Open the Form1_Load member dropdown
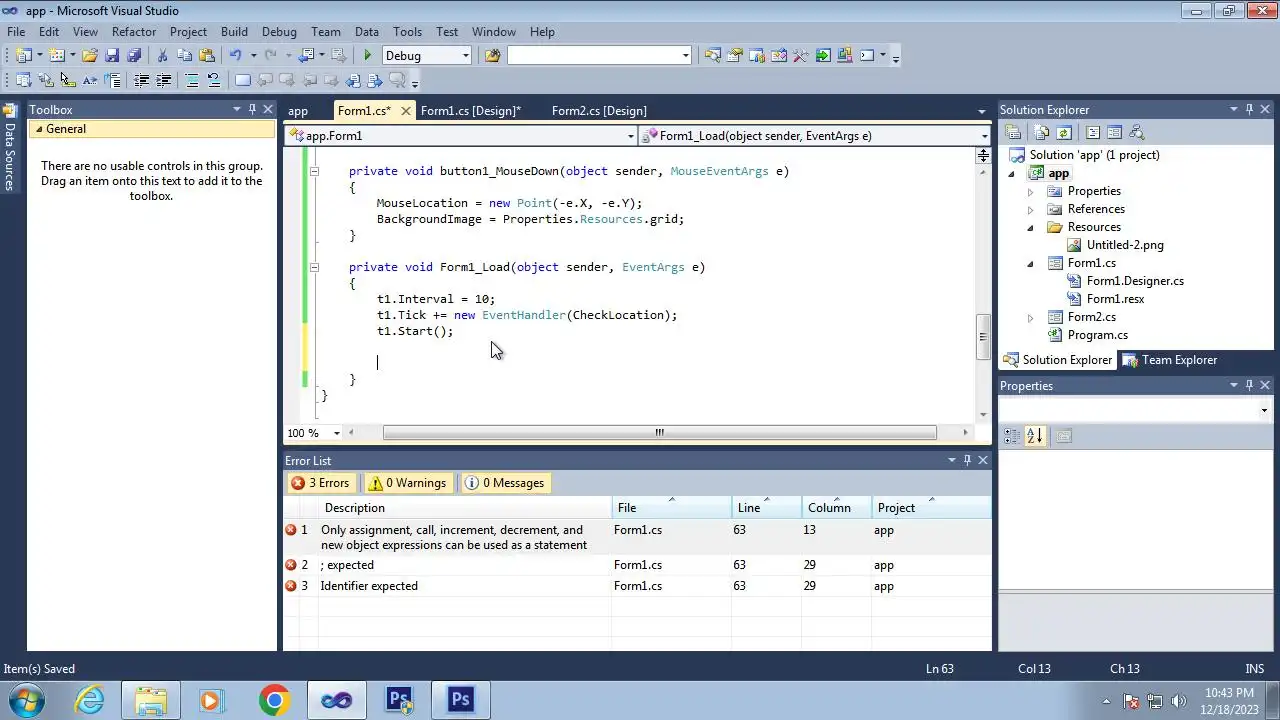 [984, 136]
